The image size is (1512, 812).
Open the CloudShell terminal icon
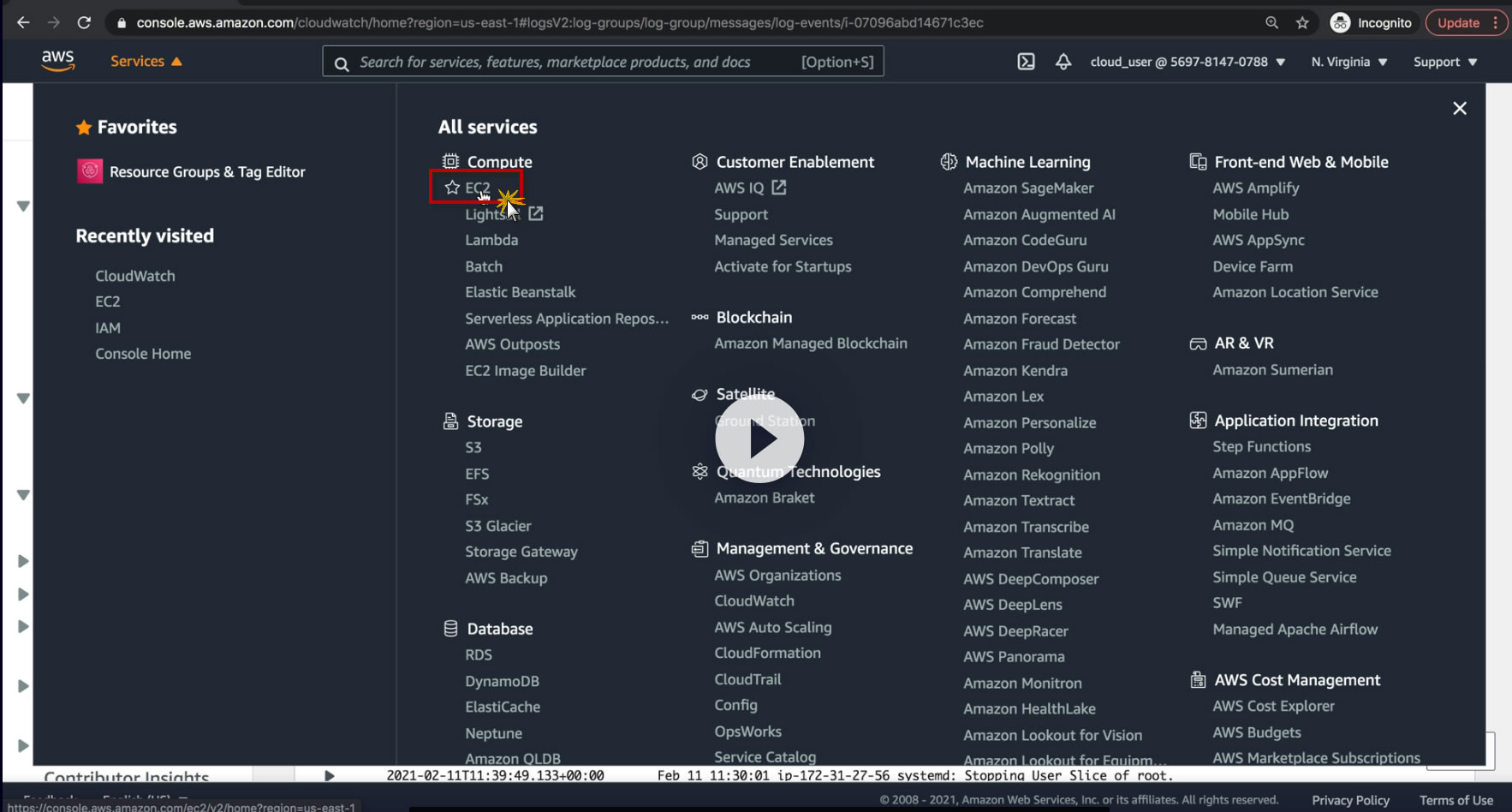pyautogui.click(x=1026, y=62)
